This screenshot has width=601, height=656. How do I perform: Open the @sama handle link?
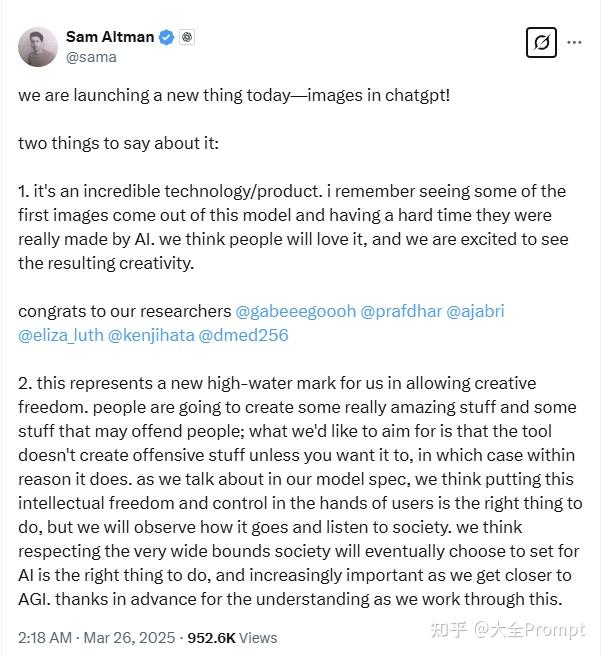(x=91, y=57)
